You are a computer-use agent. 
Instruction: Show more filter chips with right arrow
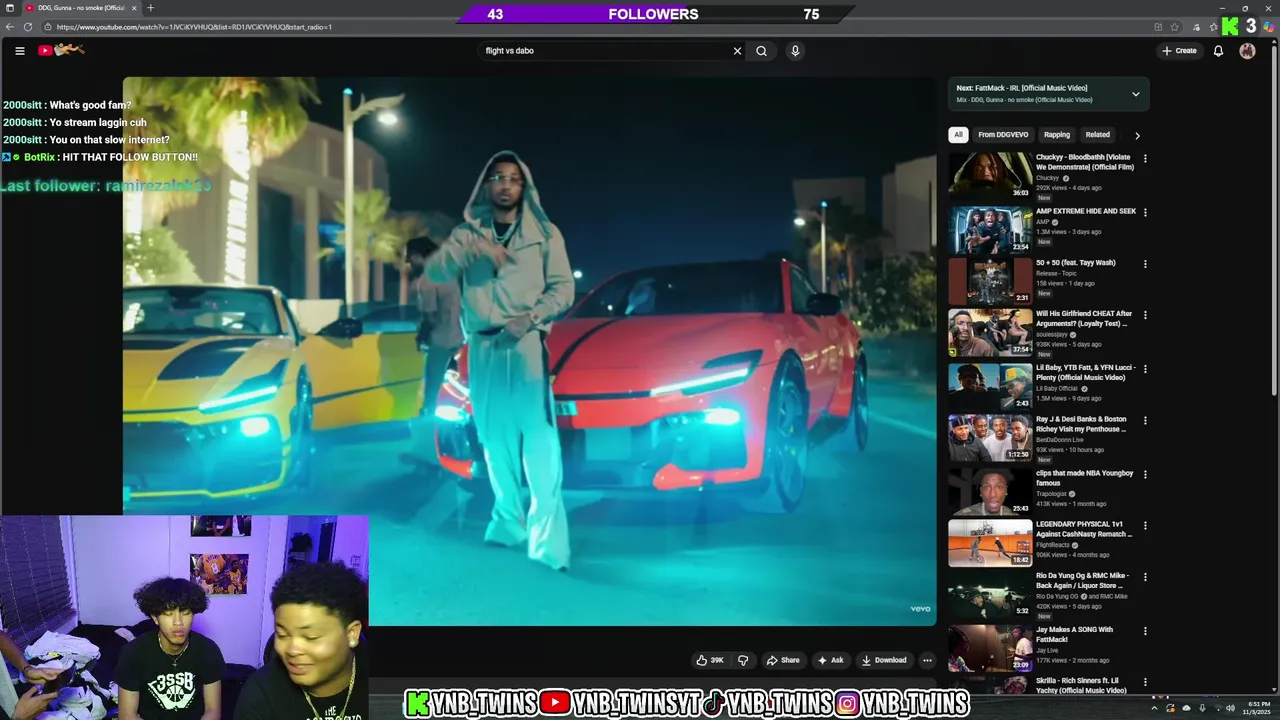pos(1137,135)
